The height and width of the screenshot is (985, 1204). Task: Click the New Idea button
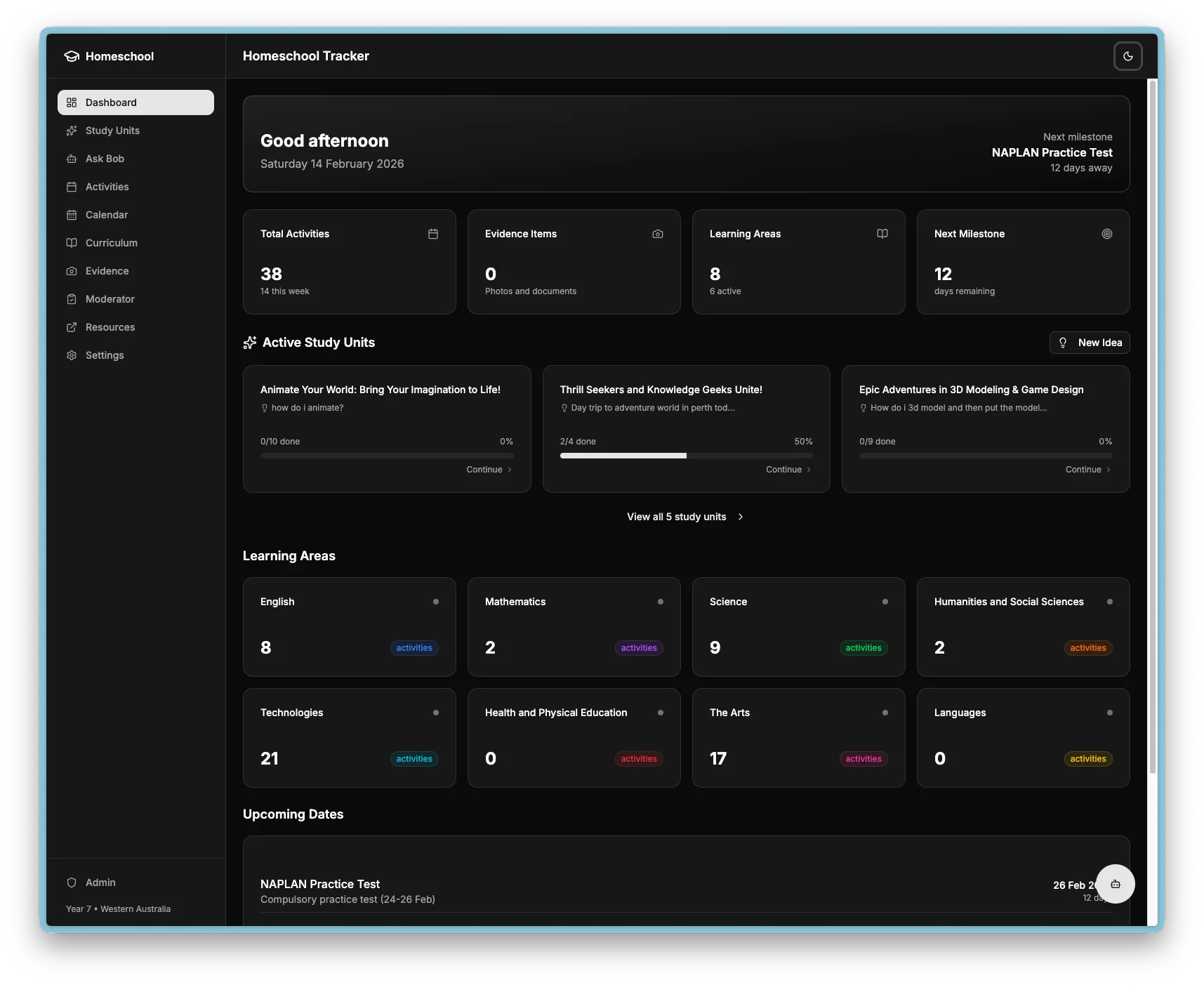point(1089,343)
